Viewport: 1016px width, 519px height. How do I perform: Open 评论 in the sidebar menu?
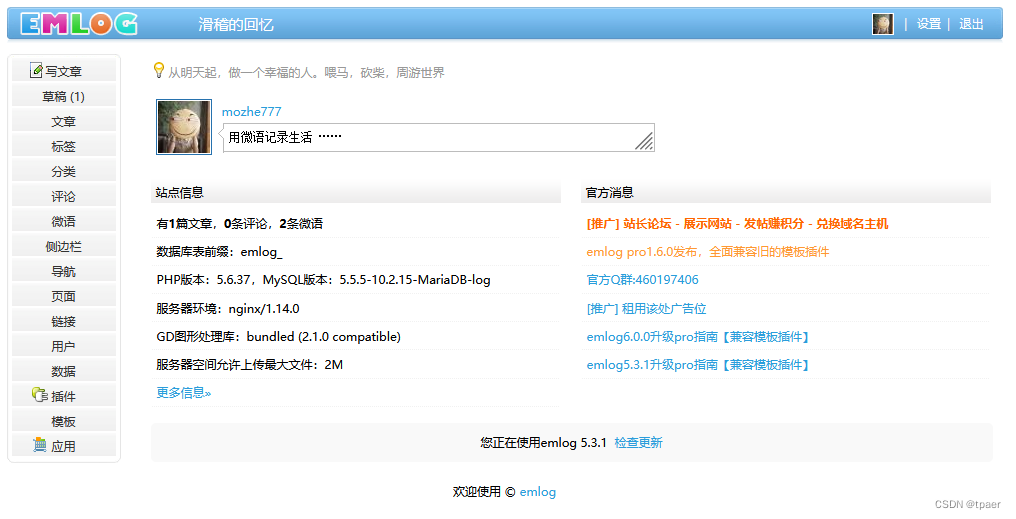click(x=64, y=196)
